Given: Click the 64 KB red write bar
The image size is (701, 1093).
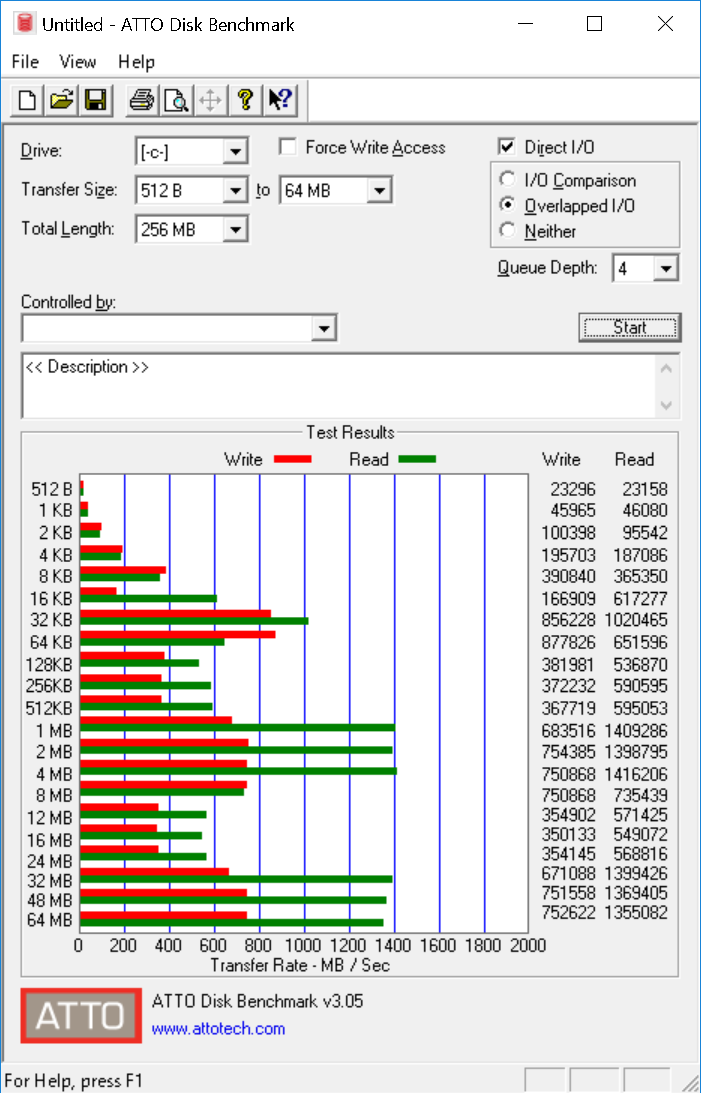Looking at the screenshot, I should [178, 634].
